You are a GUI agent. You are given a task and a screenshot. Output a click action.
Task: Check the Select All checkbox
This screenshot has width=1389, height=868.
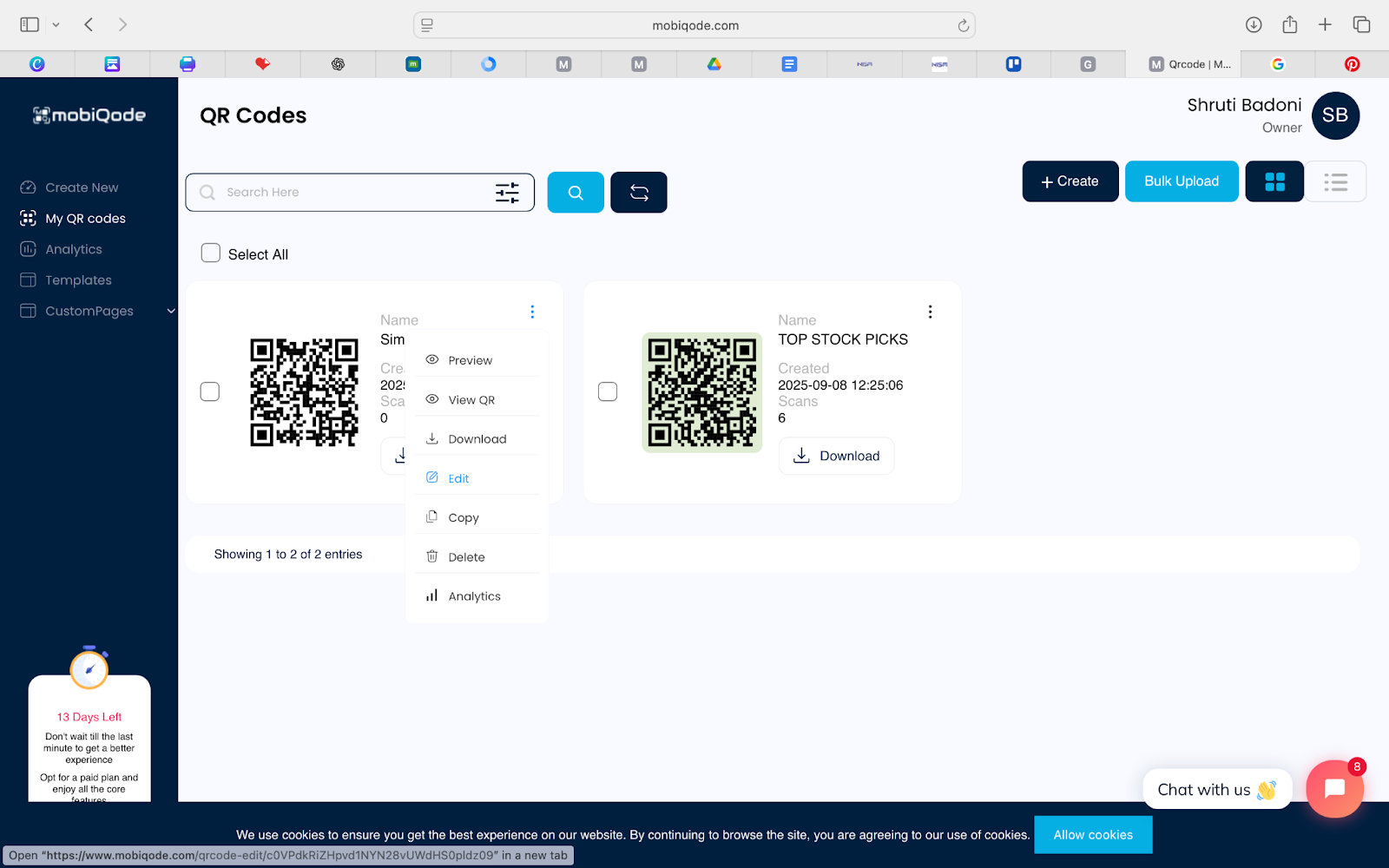(210, 253)
